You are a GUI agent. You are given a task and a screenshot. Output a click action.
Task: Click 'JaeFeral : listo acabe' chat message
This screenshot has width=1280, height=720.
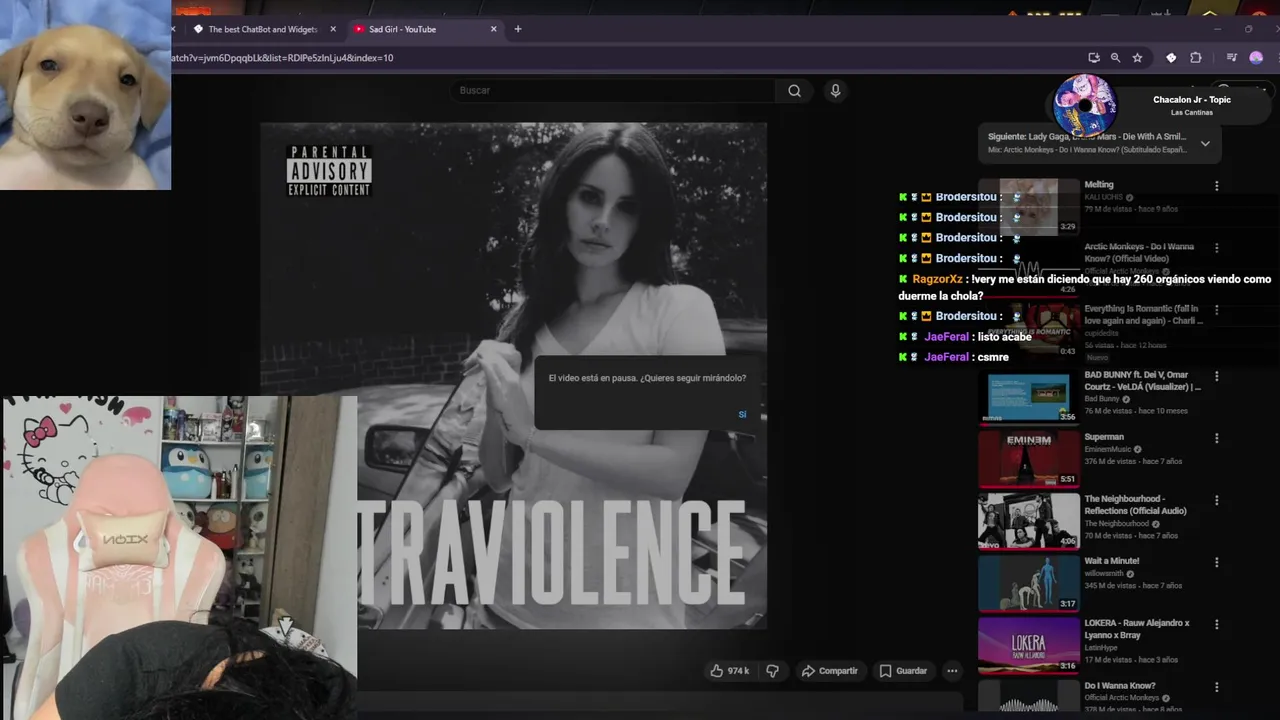pos(965,337)
